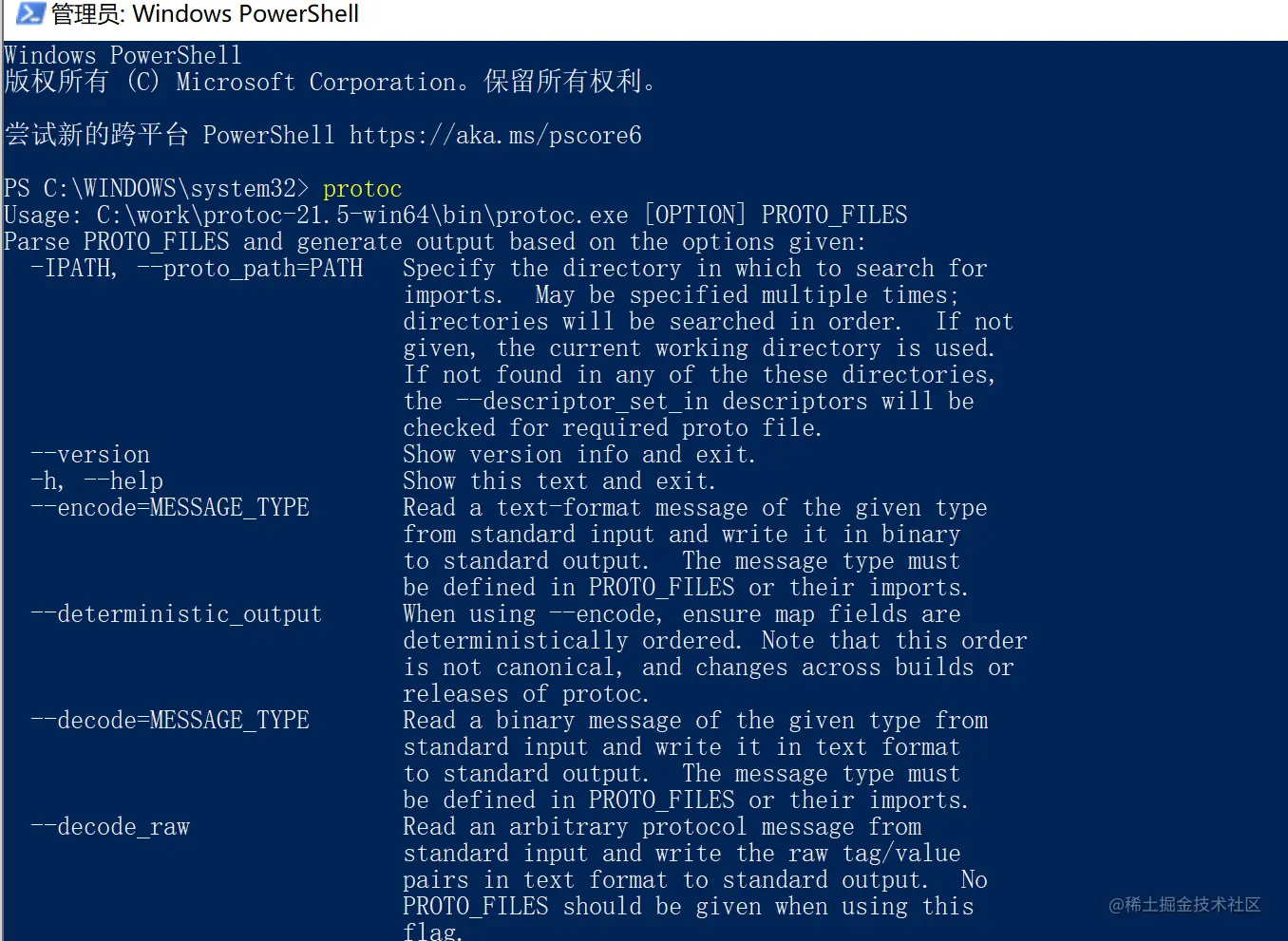Image resolution: width=1288 pixels, height=941 pixels.
Task: Click the --decode_raw option text
Action: coord(110,827)
